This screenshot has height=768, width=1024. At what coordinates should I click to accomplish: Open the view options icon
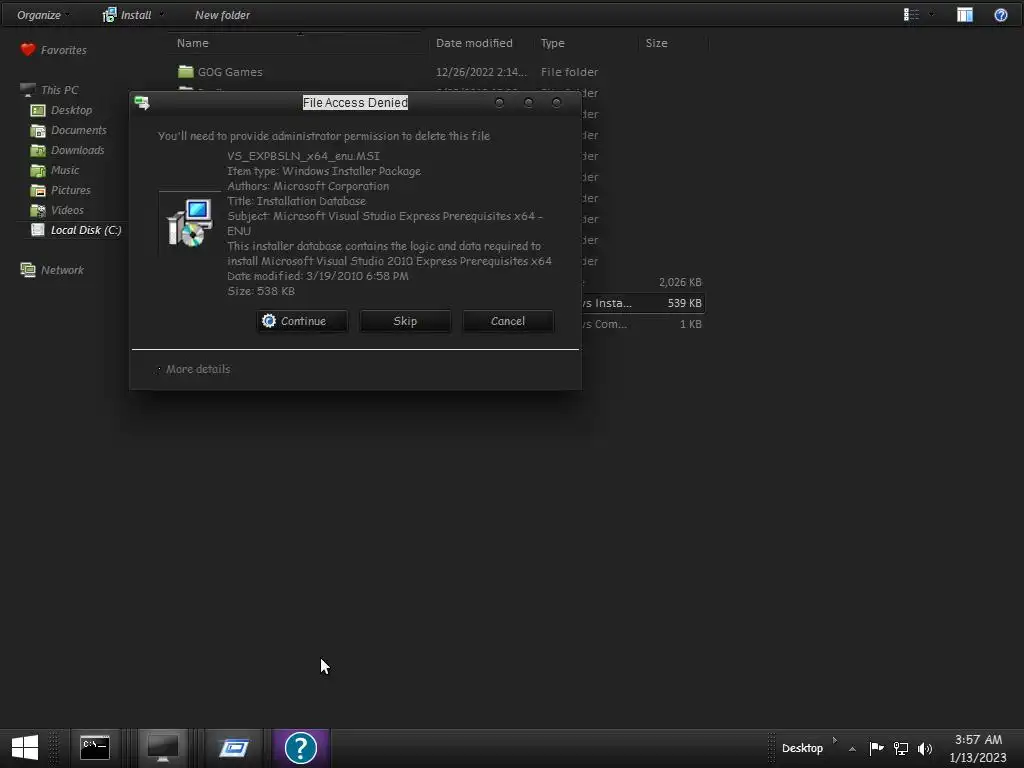pyautogui.click(x=911, y=14)
